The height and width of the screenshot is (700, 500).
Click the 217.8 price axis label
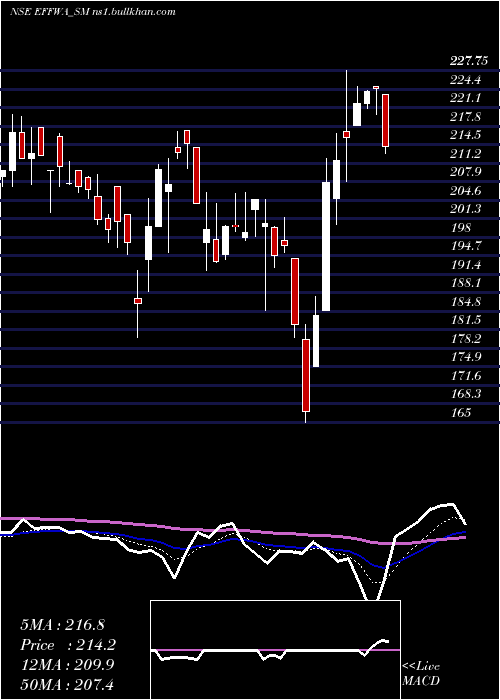466,117
